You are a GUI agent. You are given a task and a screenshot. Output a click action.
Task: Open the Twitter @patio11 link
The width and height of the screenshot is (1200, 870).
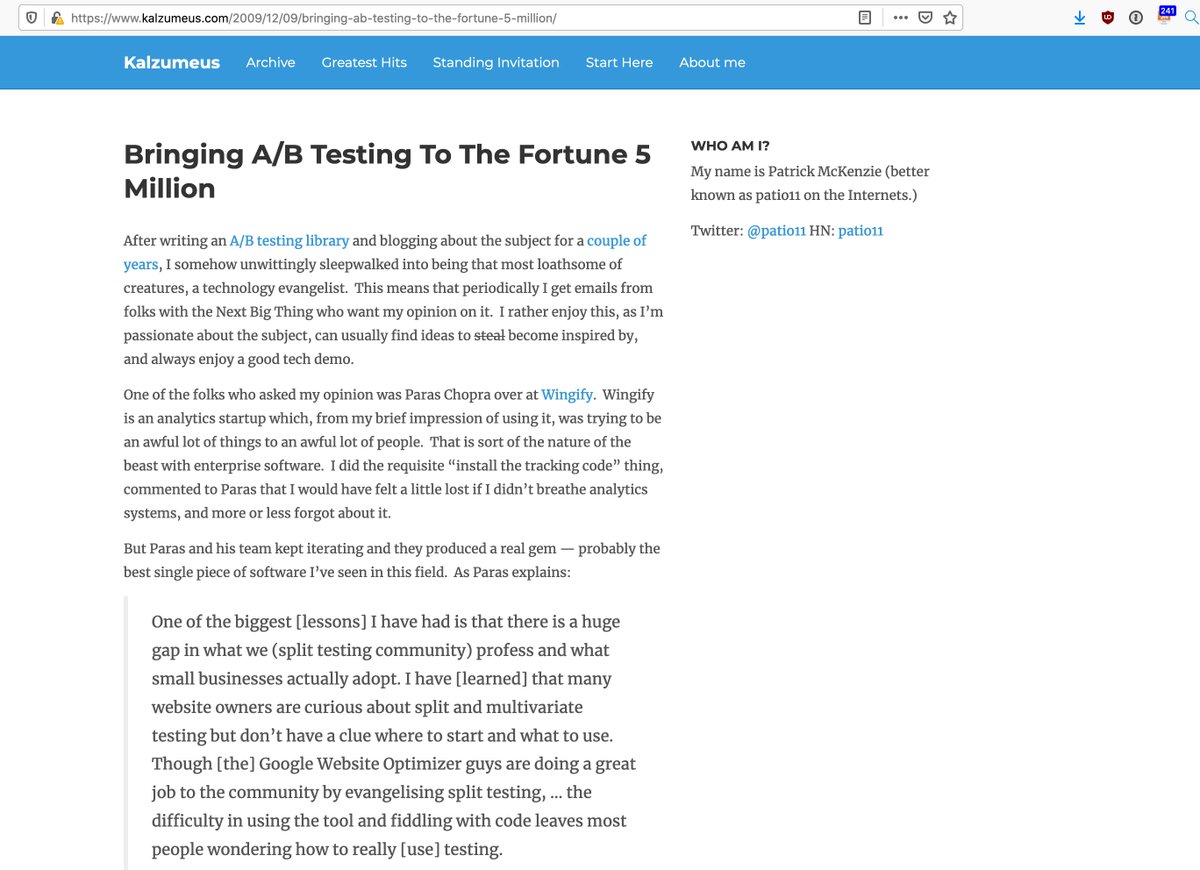click(776, 231)
